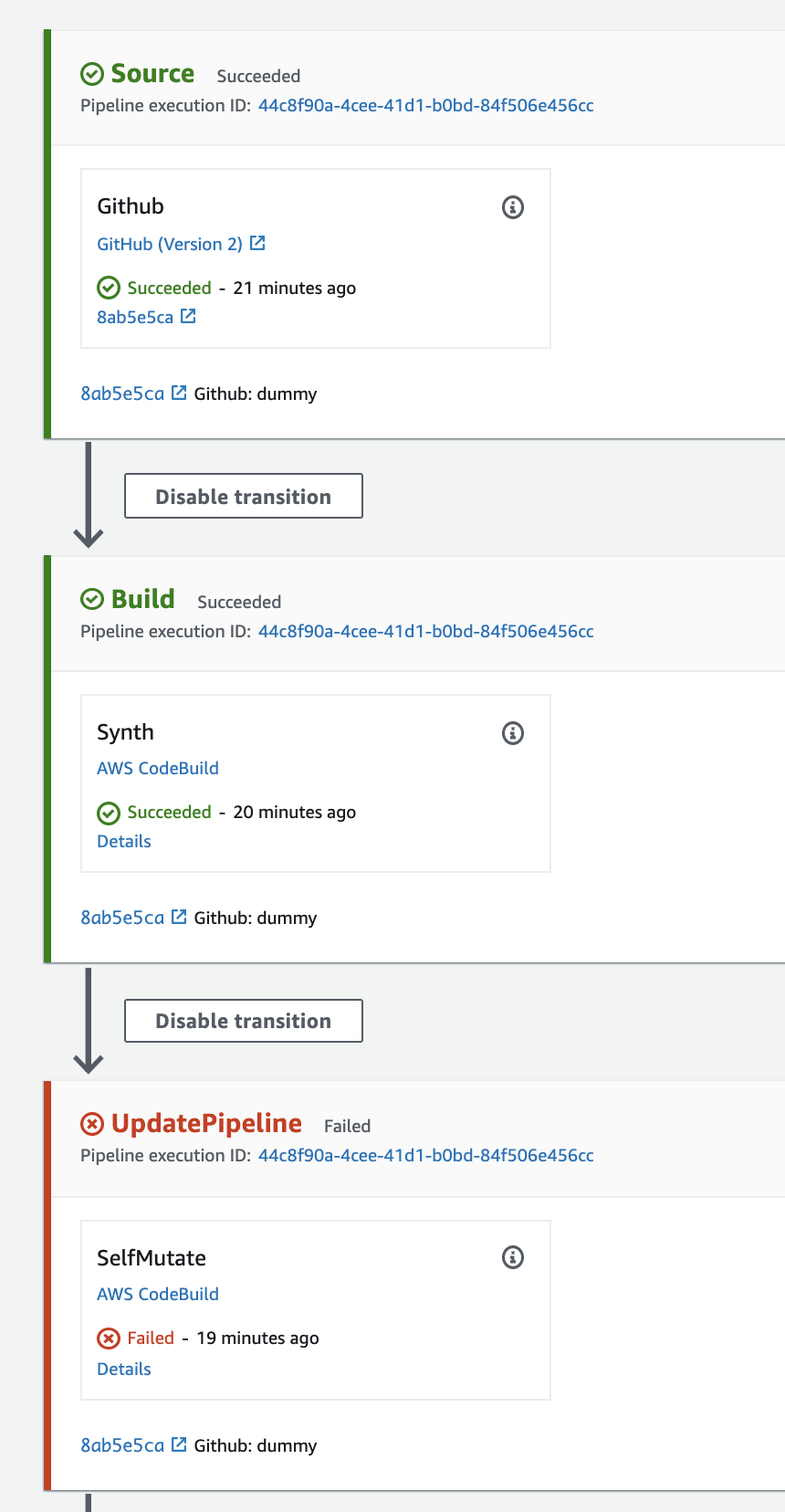View Details of the Synth action

click(124, 842)
